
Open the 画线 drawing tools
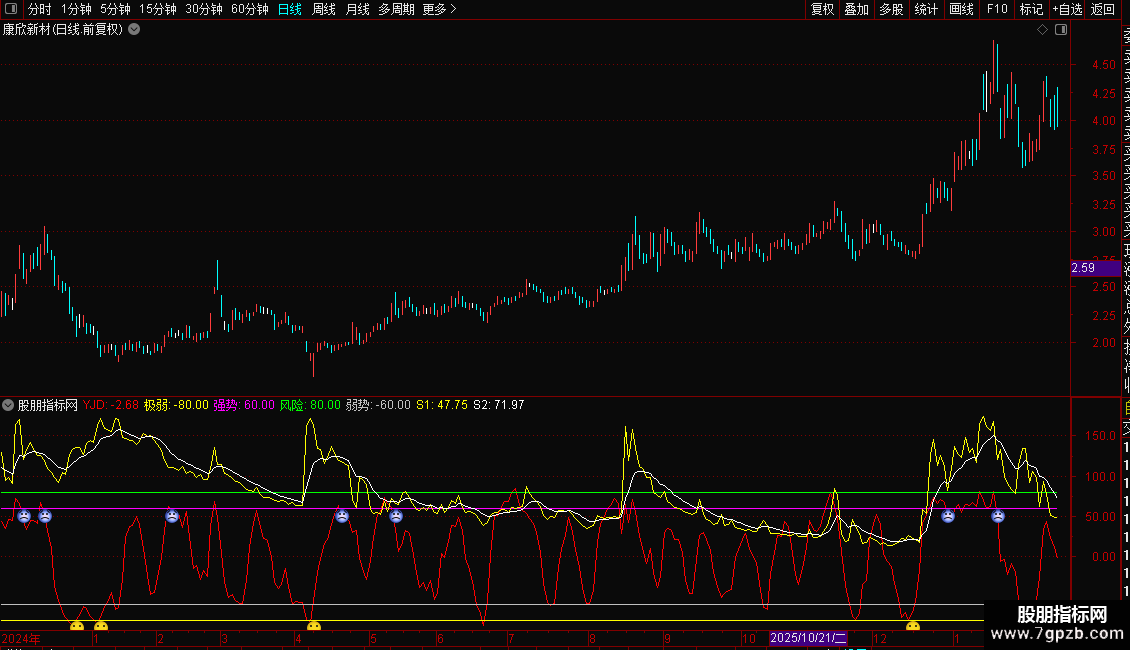[961, 9]
